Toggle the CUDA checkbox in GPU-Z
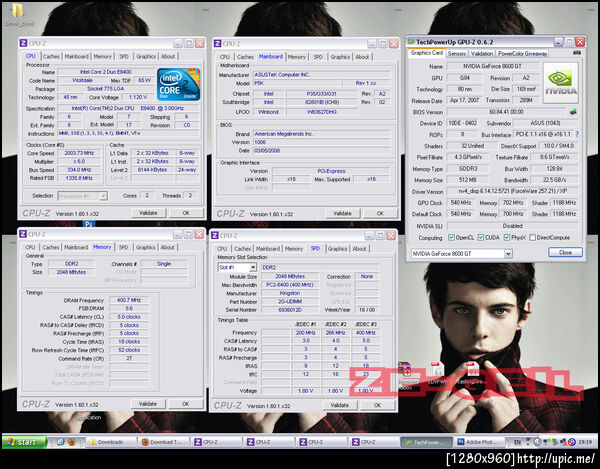 pyautogui.click(x=481, y=238)
